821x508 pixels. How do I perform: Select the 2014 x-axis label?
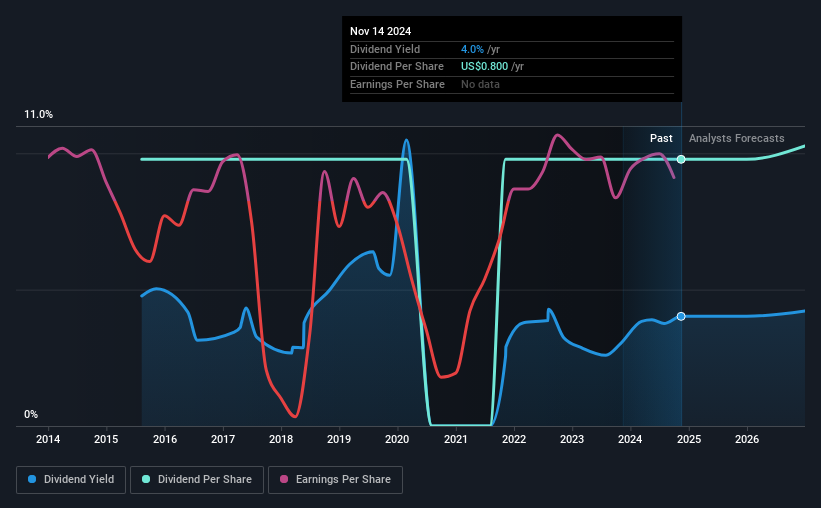[48, 439]
